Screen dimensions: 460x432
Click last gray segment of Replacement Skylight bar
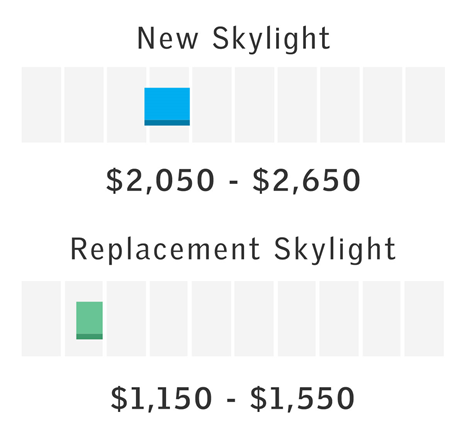(x=424, y=319)
